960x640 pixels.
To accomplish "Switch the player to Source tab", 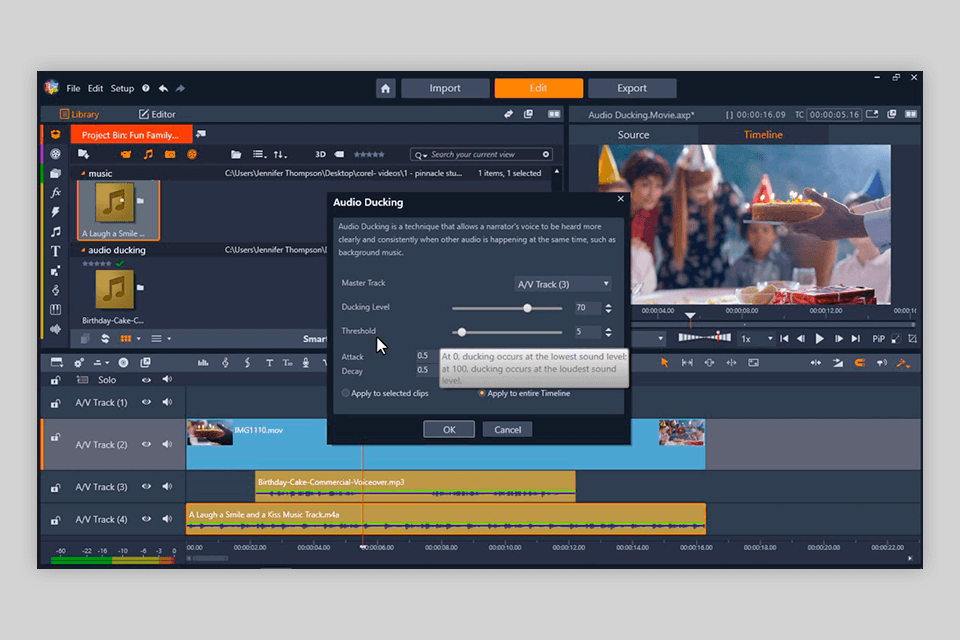I will click(x=633, y=135).
